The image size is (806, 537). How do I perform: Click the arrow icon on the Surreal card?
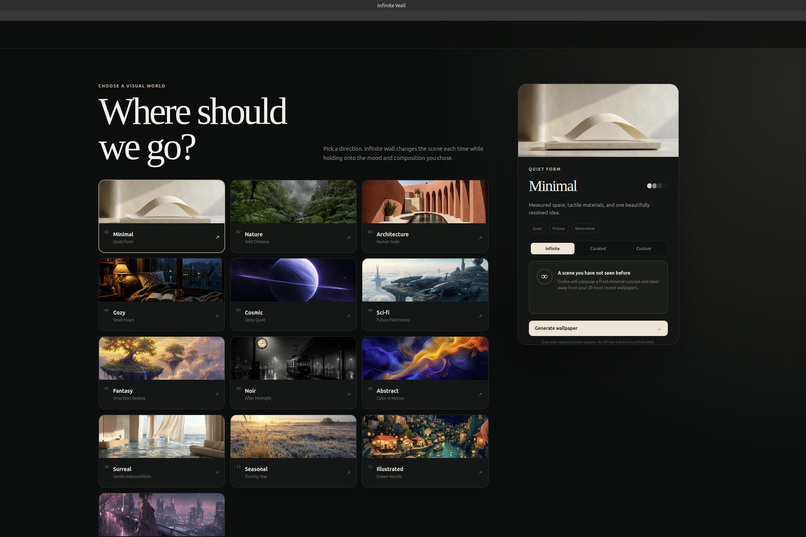click(217, 472)
